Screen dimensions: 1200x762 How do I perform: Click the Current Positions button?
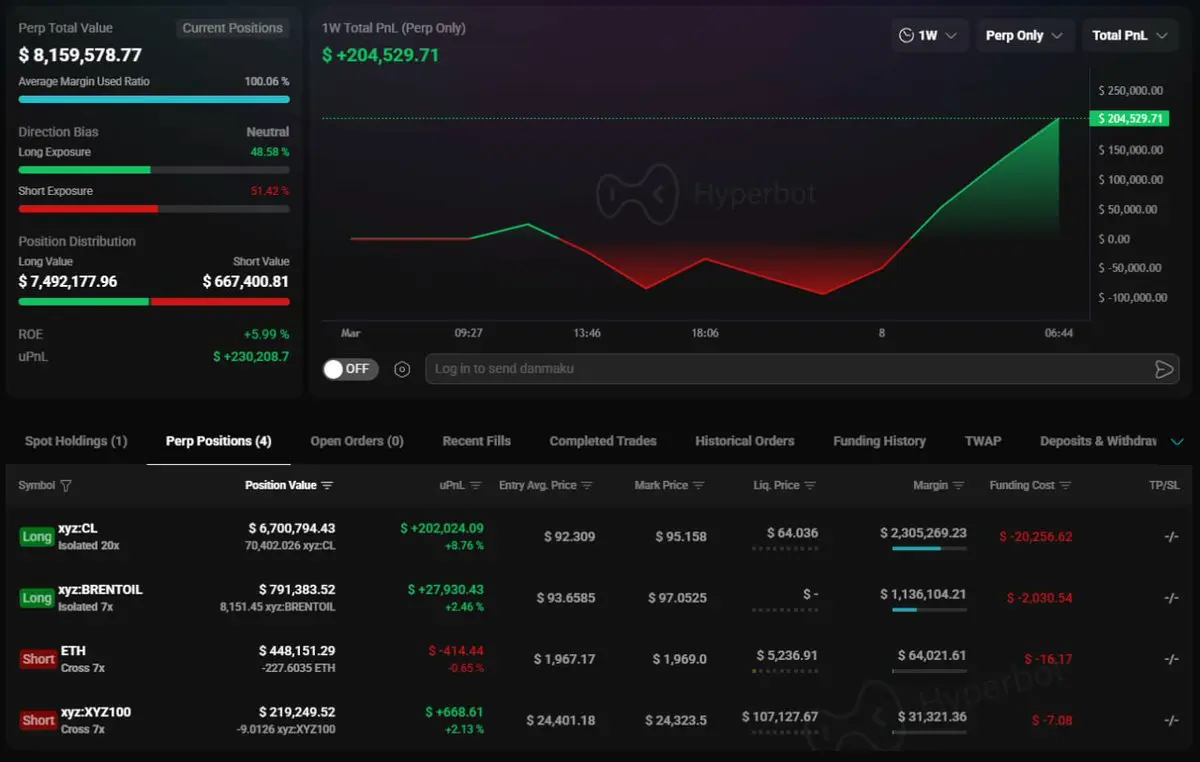pos(232,28)
